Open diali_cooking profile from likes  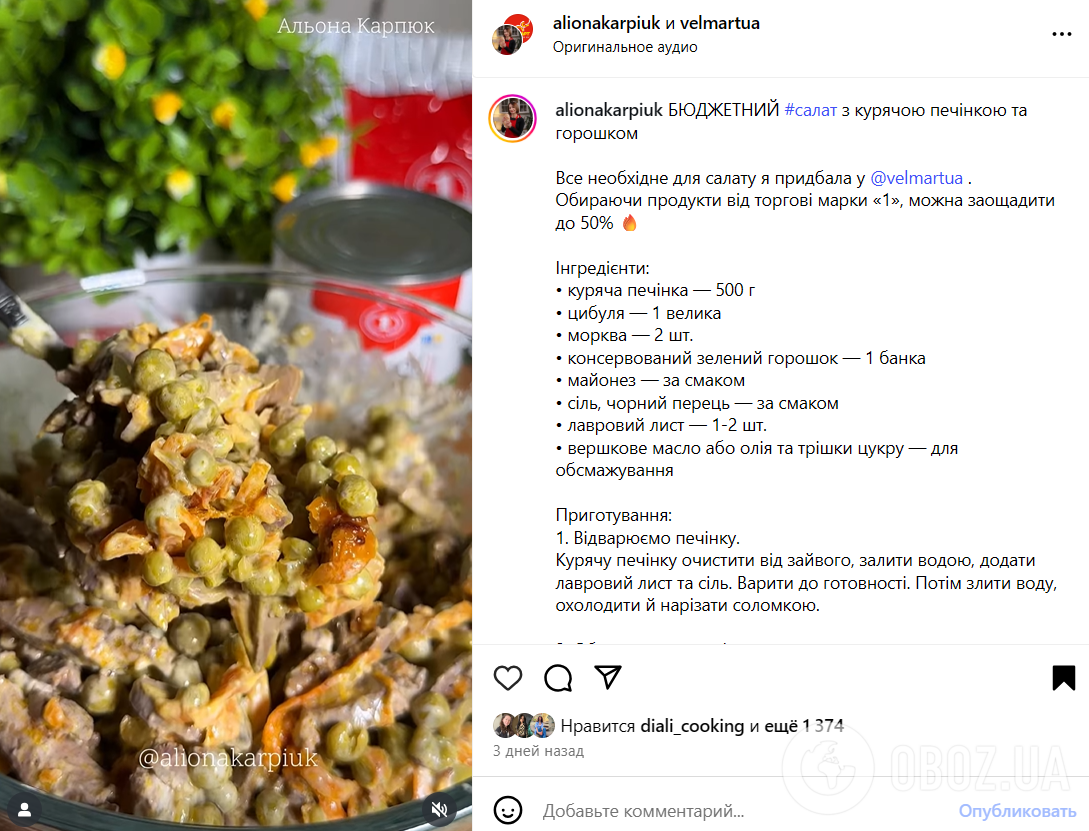[x=692, y=725]
